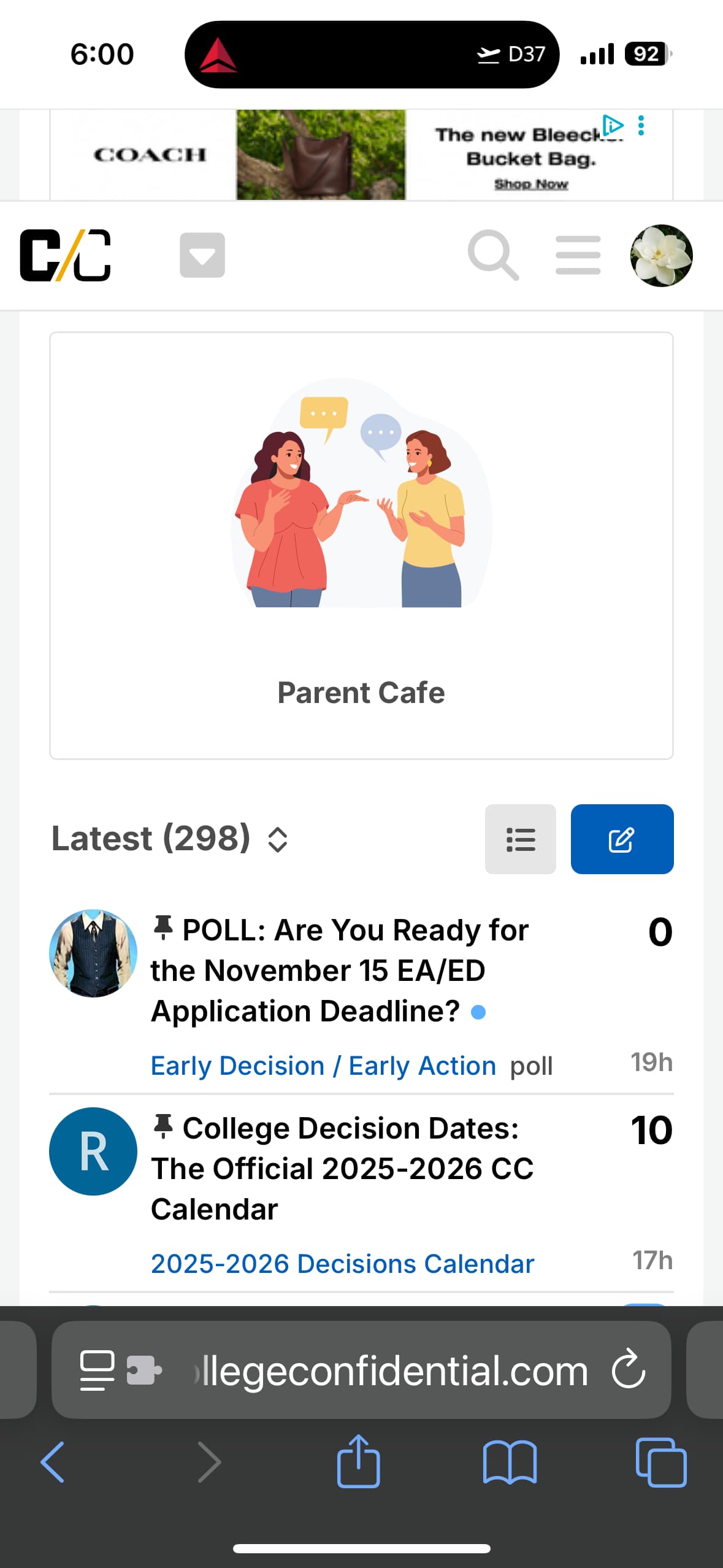Screen dimensions: 723x1568
Task: Tap the Safari share icon
Action: tap(358, 1462)
